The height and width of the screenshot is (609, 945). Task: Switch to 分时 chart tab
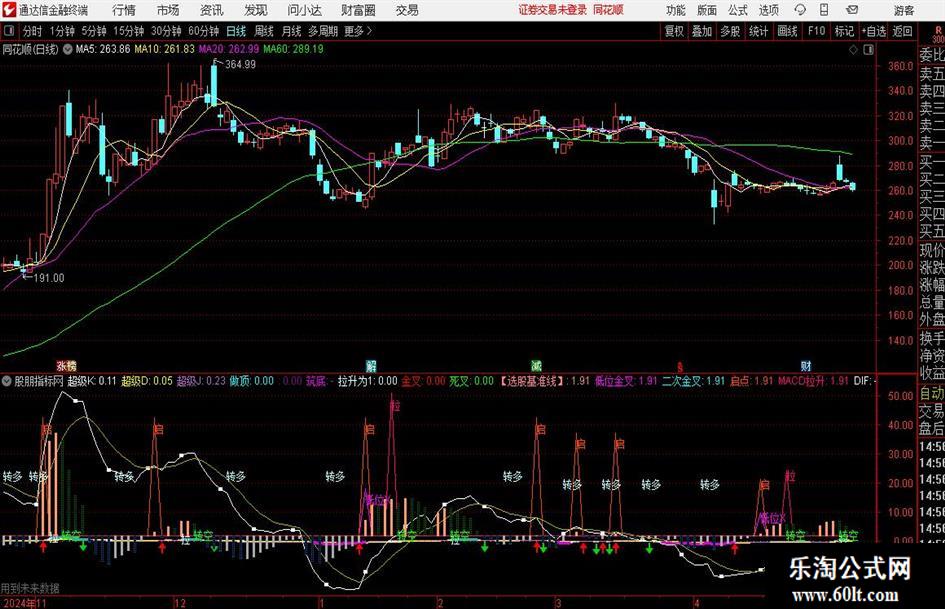33,31
